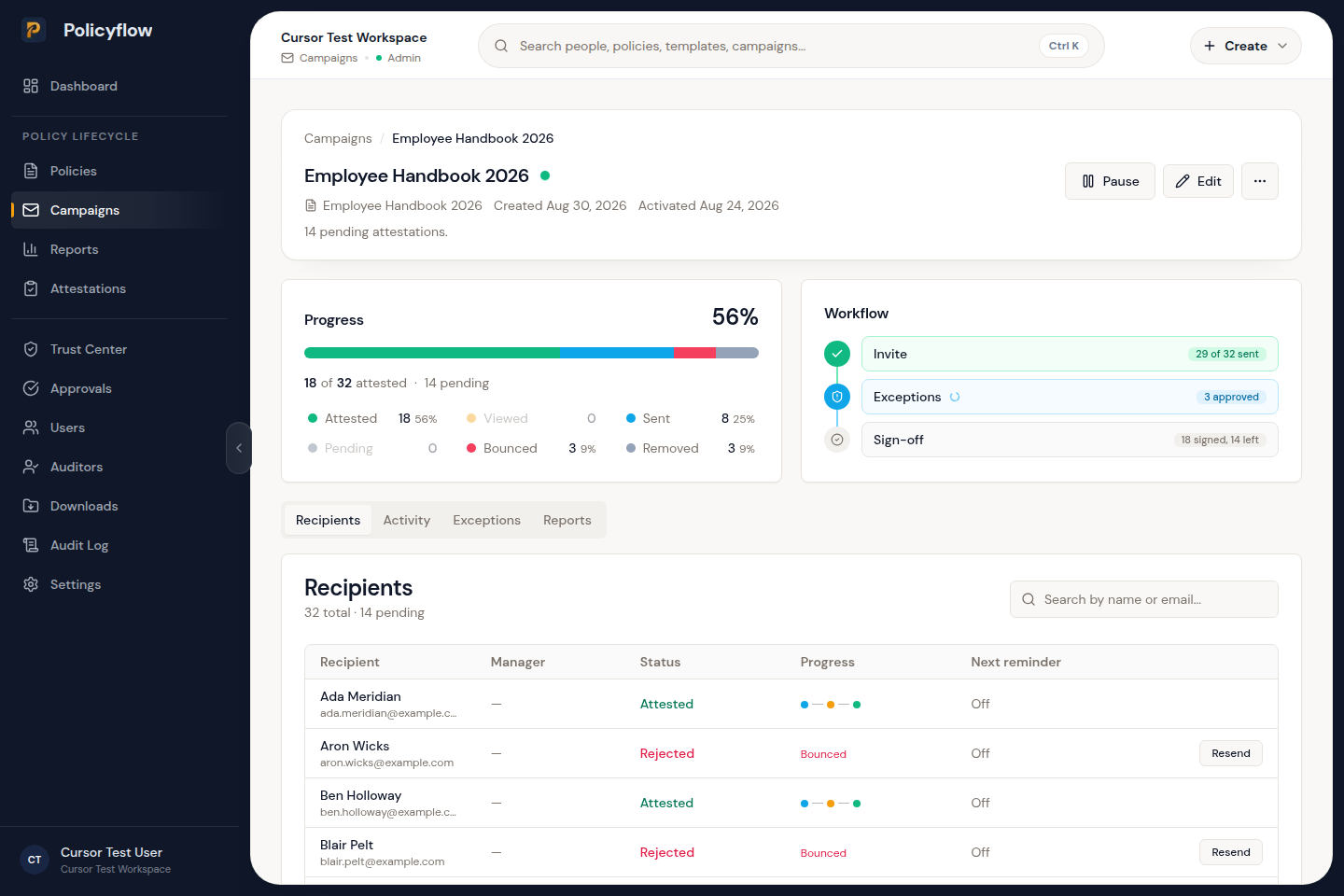The width and height of the screenshot is (1344, 896).
Task: Click the Campaigns breadcrumb link
Action: (x=338, y=138)
